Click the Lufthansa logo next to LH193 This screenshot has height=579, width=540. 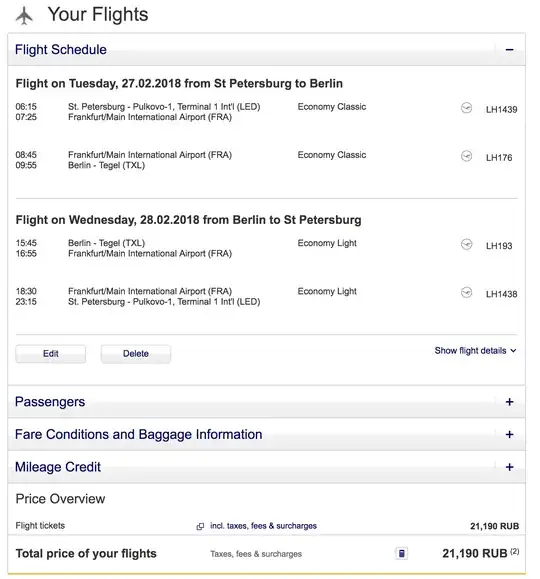466,244
